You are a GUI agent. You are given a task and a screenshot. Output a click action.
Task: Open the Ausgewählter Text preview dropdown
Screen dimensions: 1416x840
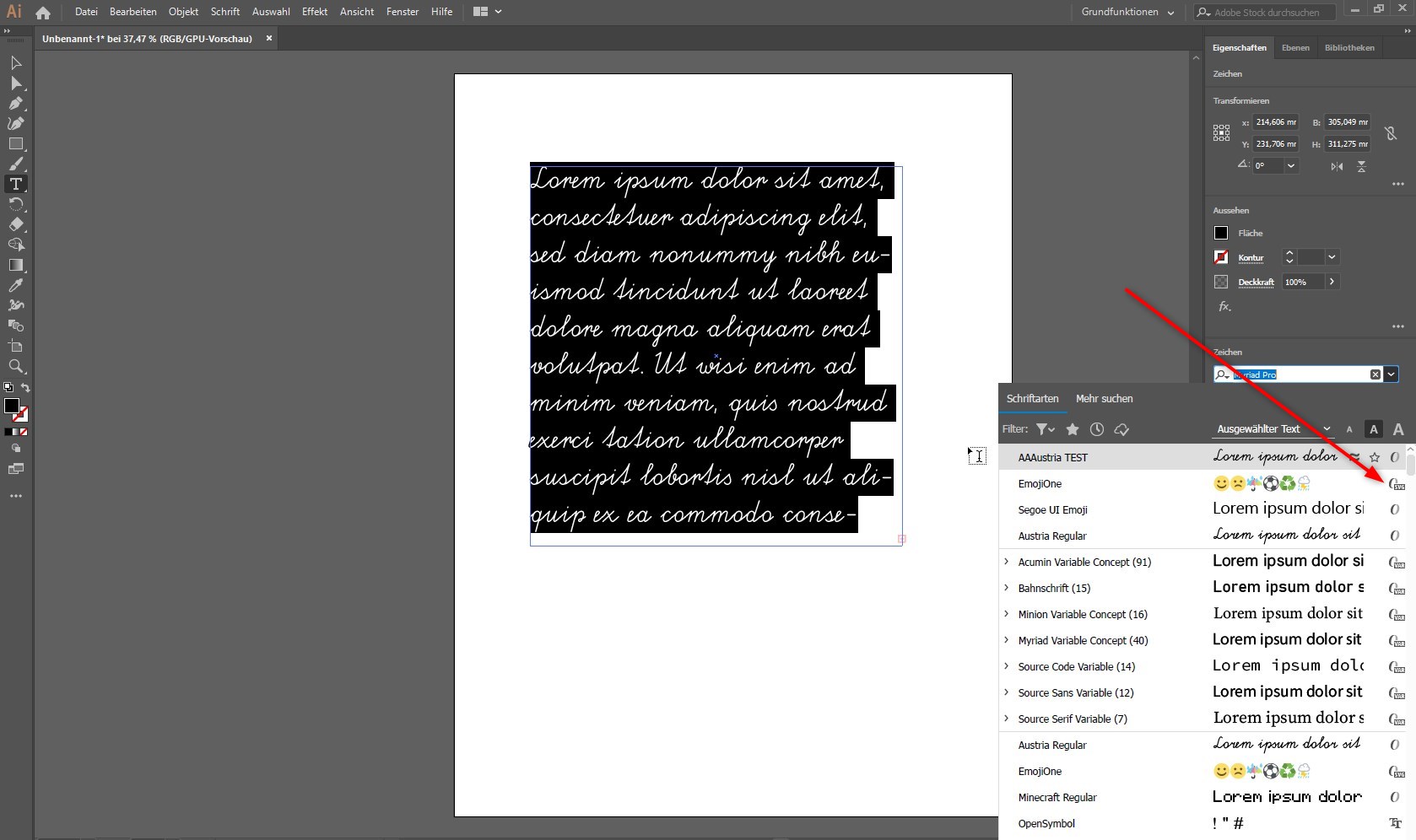tap(1273, 429)
